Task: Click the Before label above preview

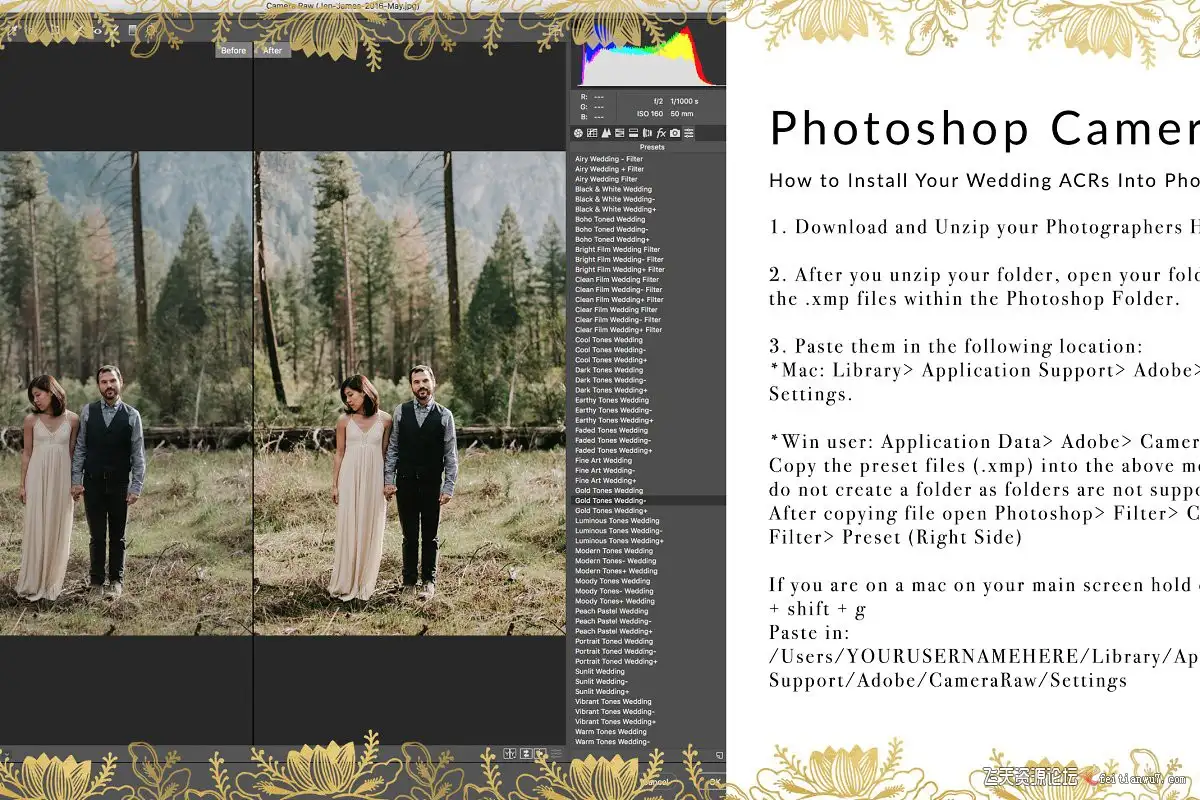Action: pyautogui.click(x=233, y=50)
